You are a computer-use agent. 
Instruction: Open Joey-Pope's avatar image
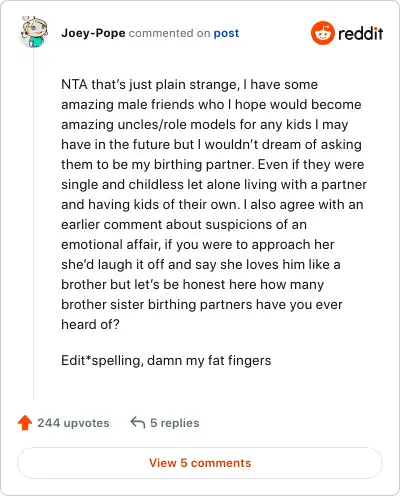tap(34, 32)
